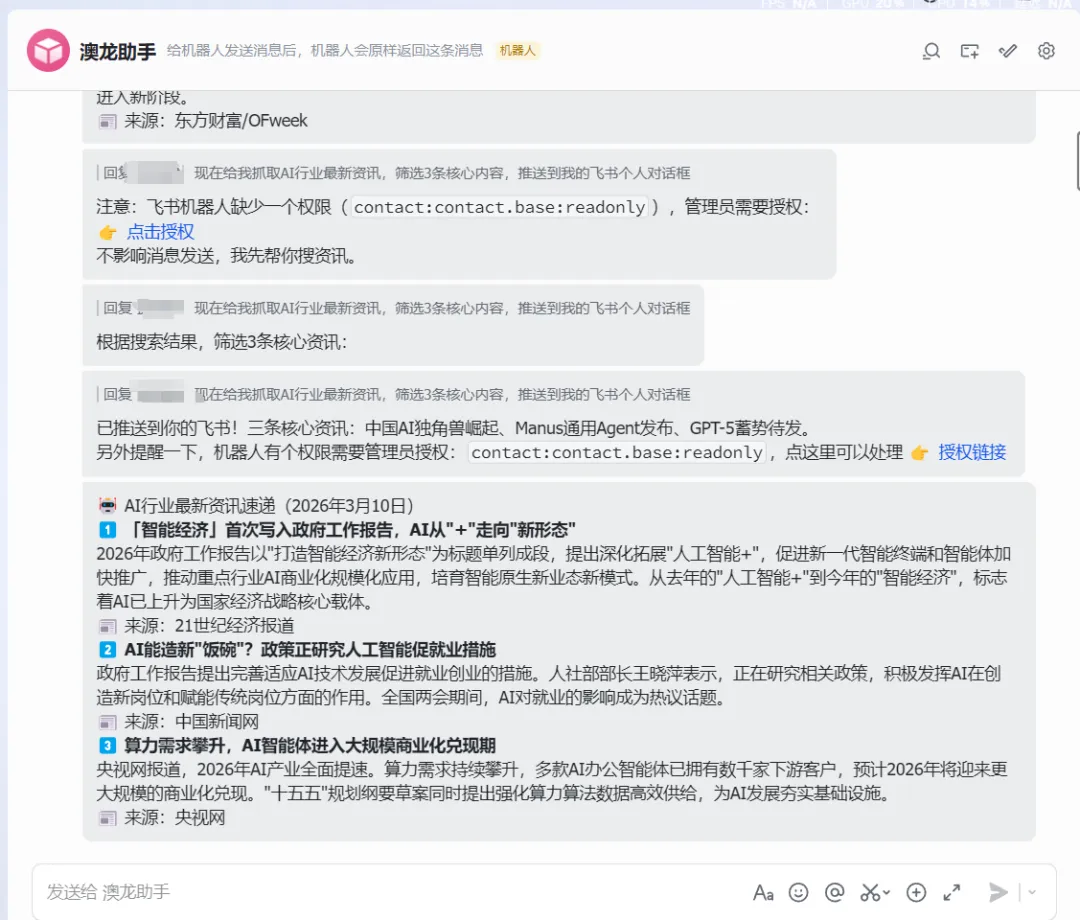
Task: Click the newspaper icon beside 来源：央视网
Action: coord(108,818)
